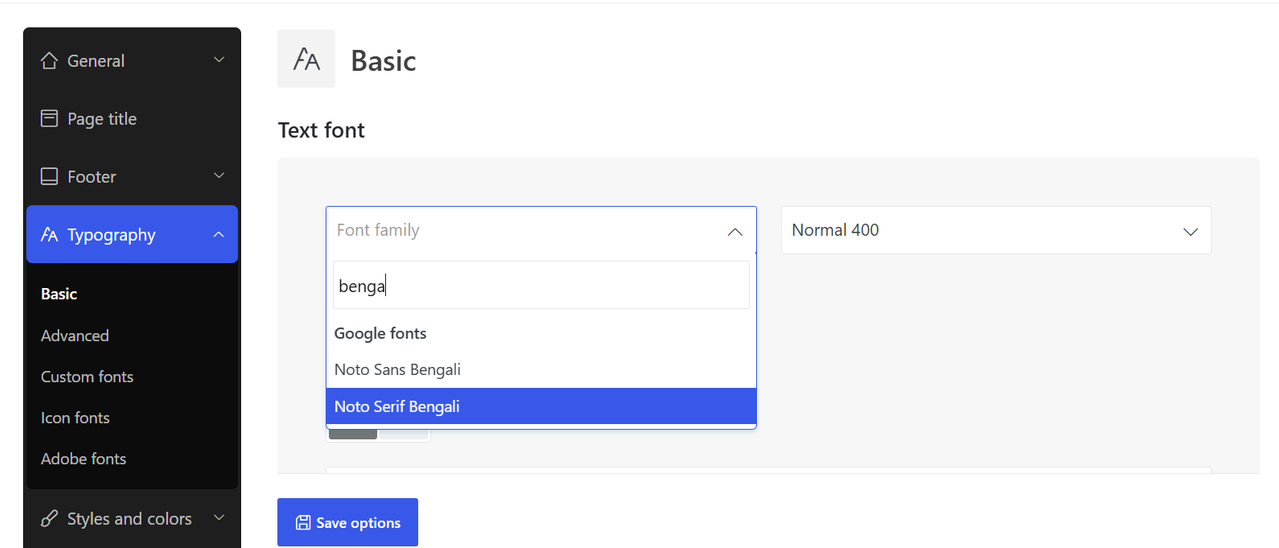Open the Page title settings menu
1279x548 pixels.
[x=132, y=119]
